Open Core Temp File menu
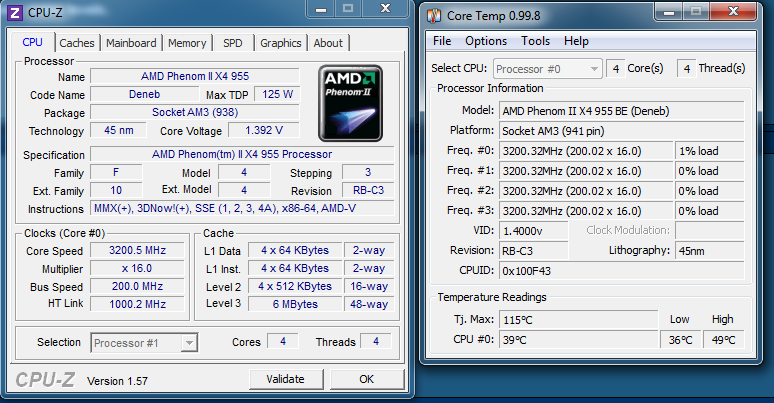 coord(442,41)
